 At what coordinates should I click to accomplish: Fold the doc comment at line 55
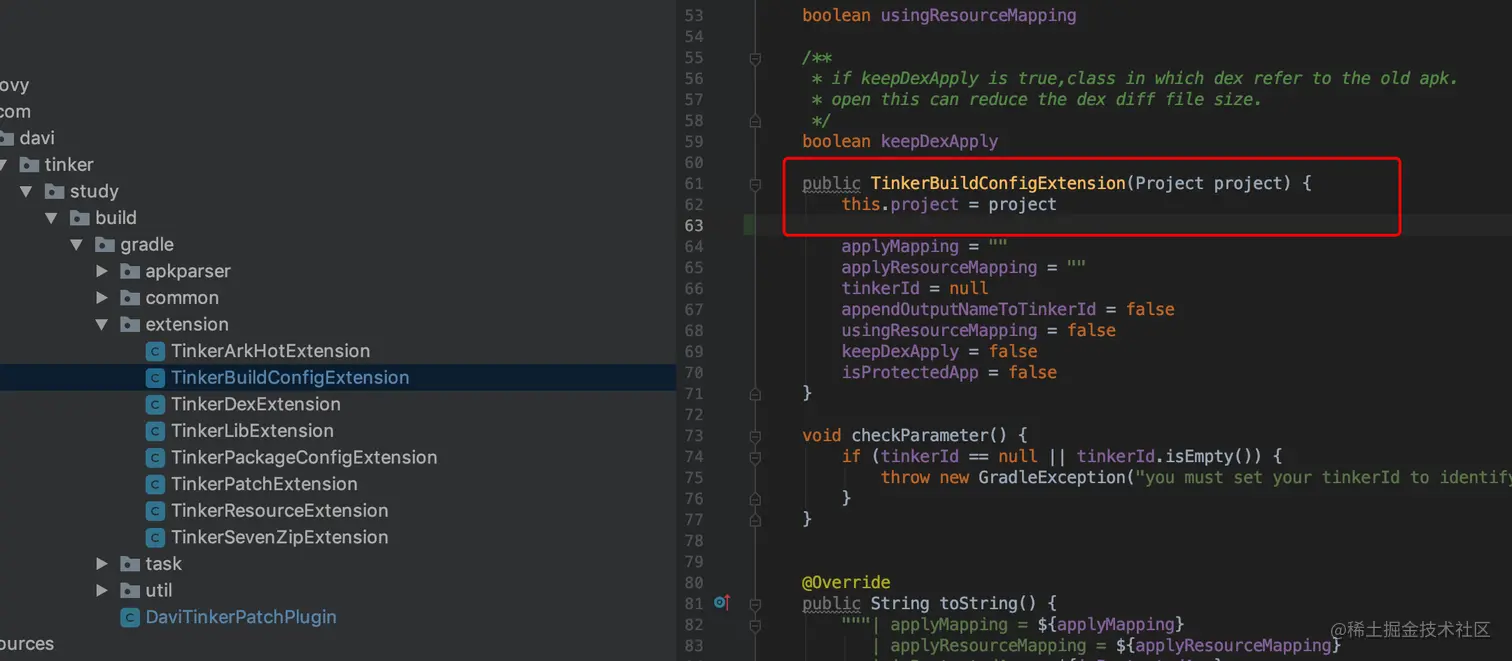click(755, 58)
